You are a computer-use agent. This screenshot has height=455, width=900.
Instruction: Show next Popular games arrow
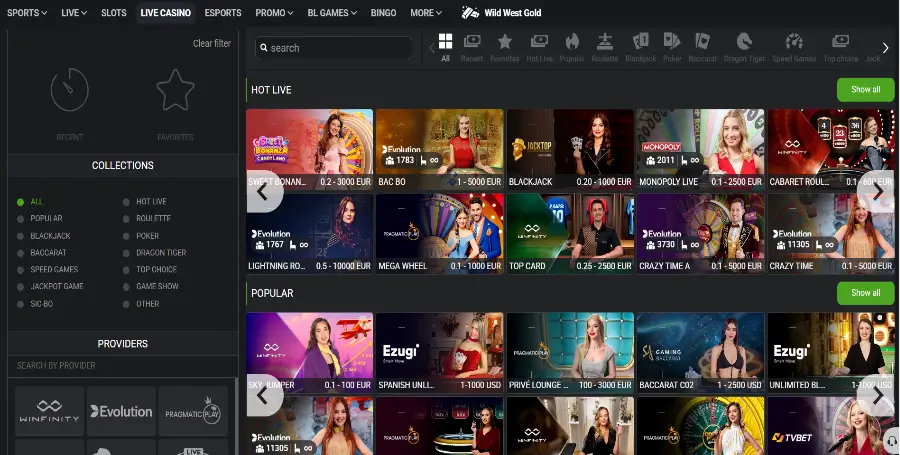coord(876,395)
